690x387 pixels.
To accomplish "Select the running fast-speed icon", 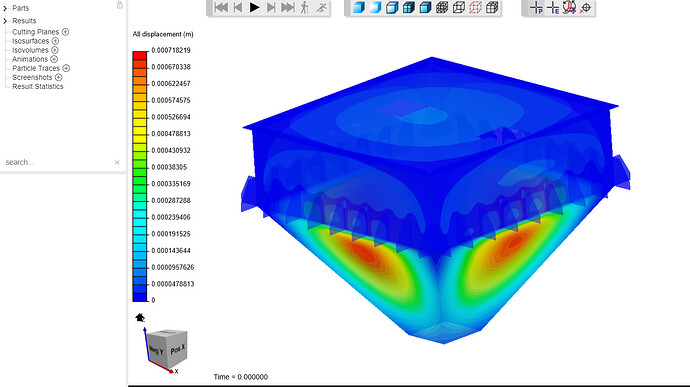I will [322, 7].
